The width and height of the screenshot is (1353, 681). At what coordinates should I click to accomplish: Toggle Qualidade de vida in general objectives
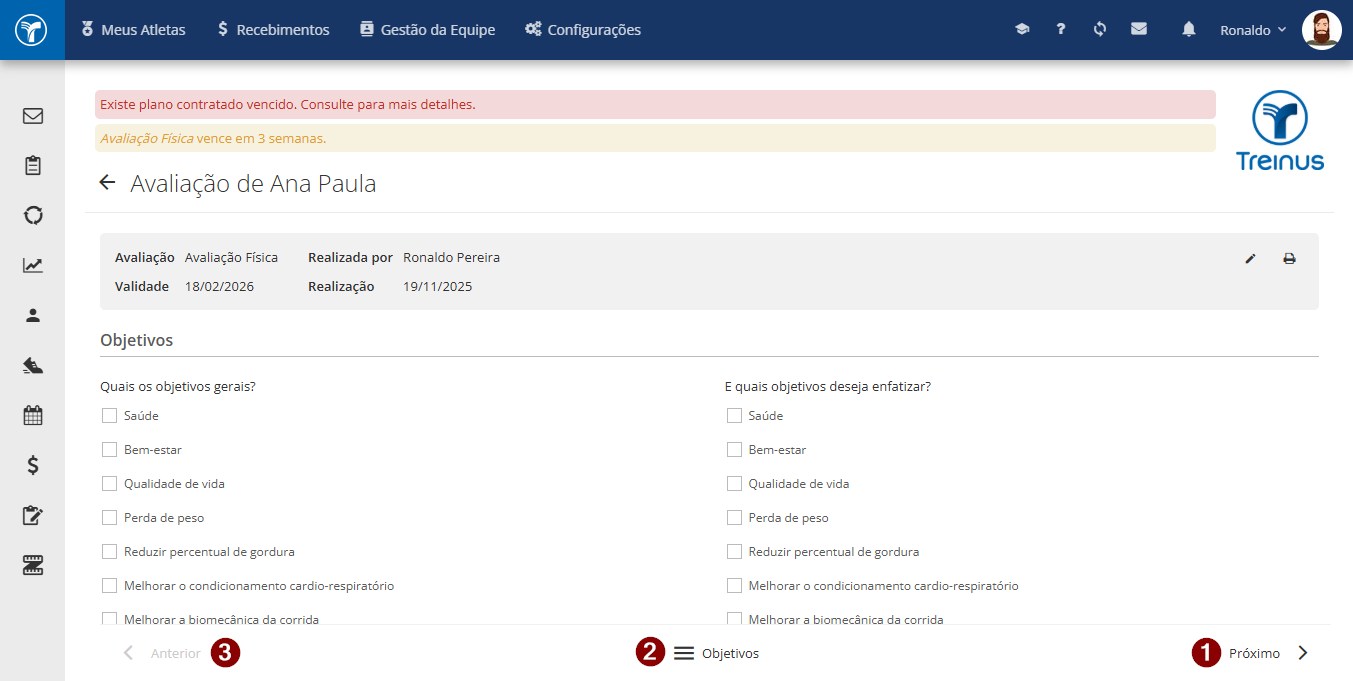click(x=110, y=483)
